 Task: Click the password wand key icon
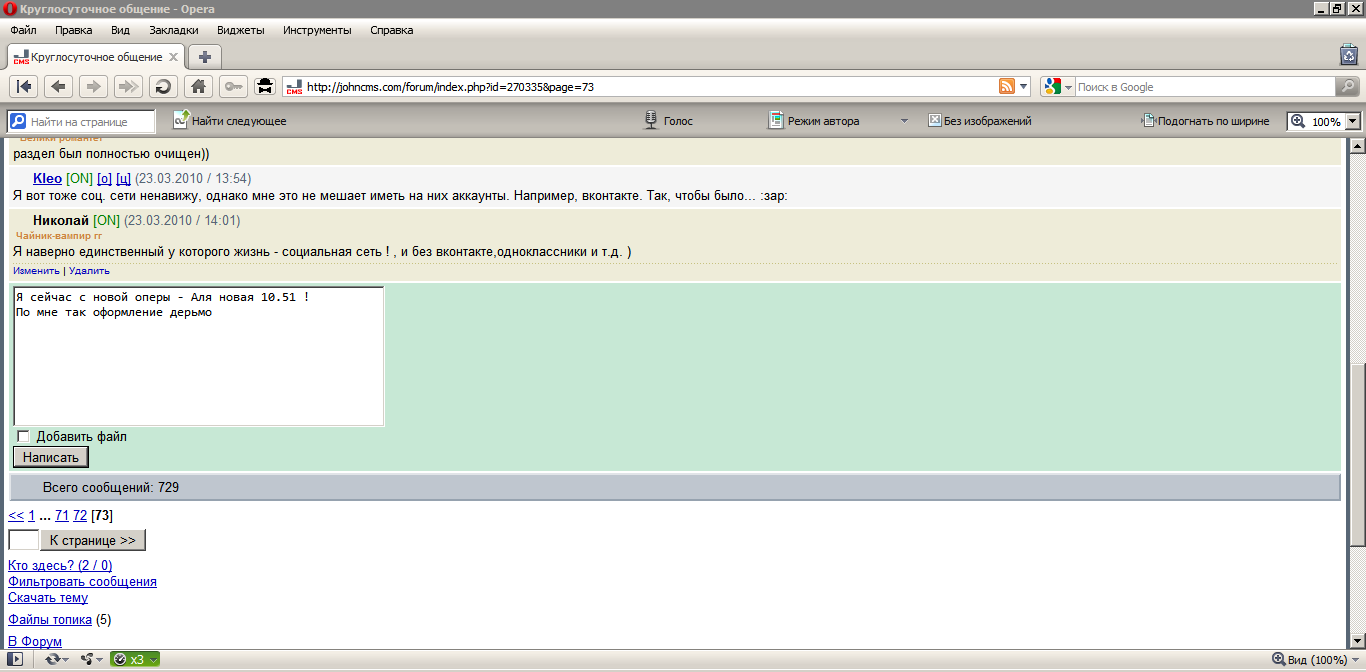[234, 86]
